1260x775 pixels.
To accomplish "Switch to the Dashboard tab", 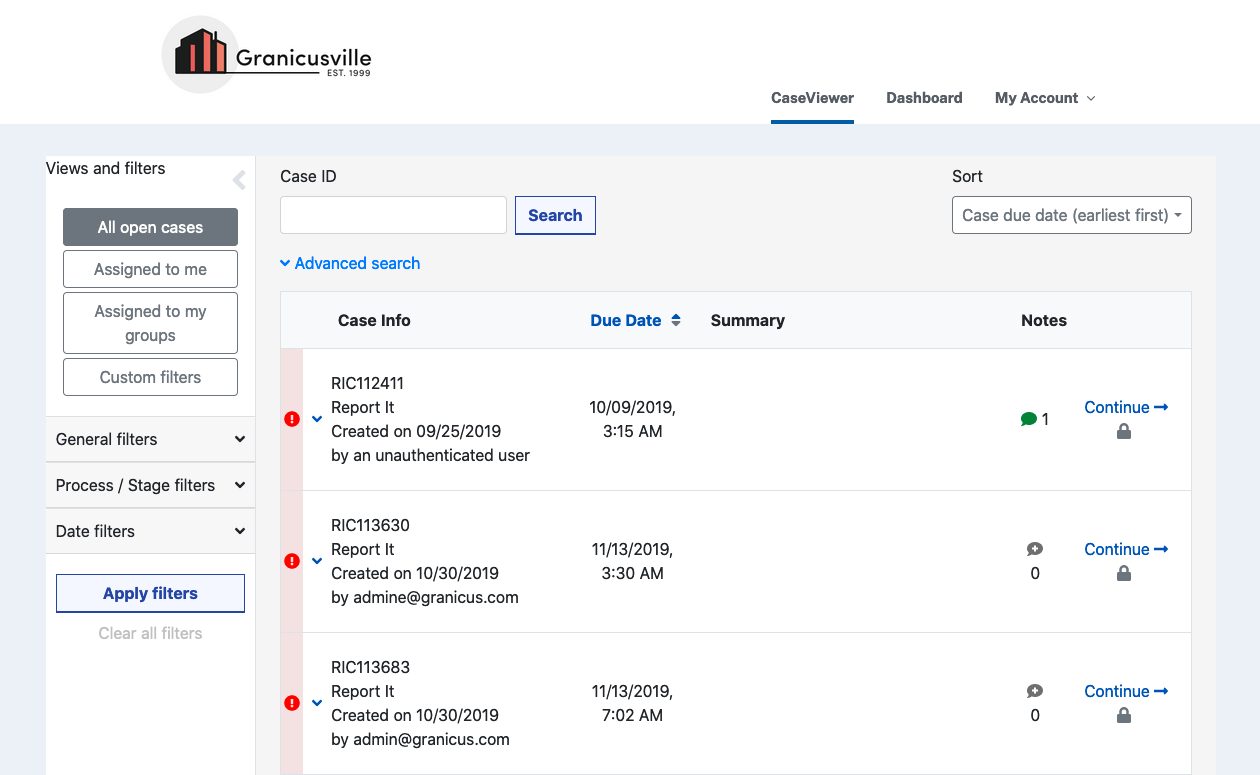I will tap(924, 98).
